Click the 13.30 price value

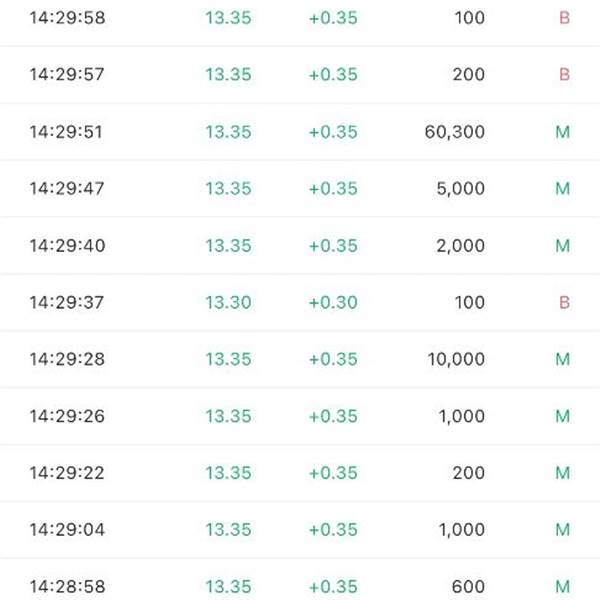point(228,303)
